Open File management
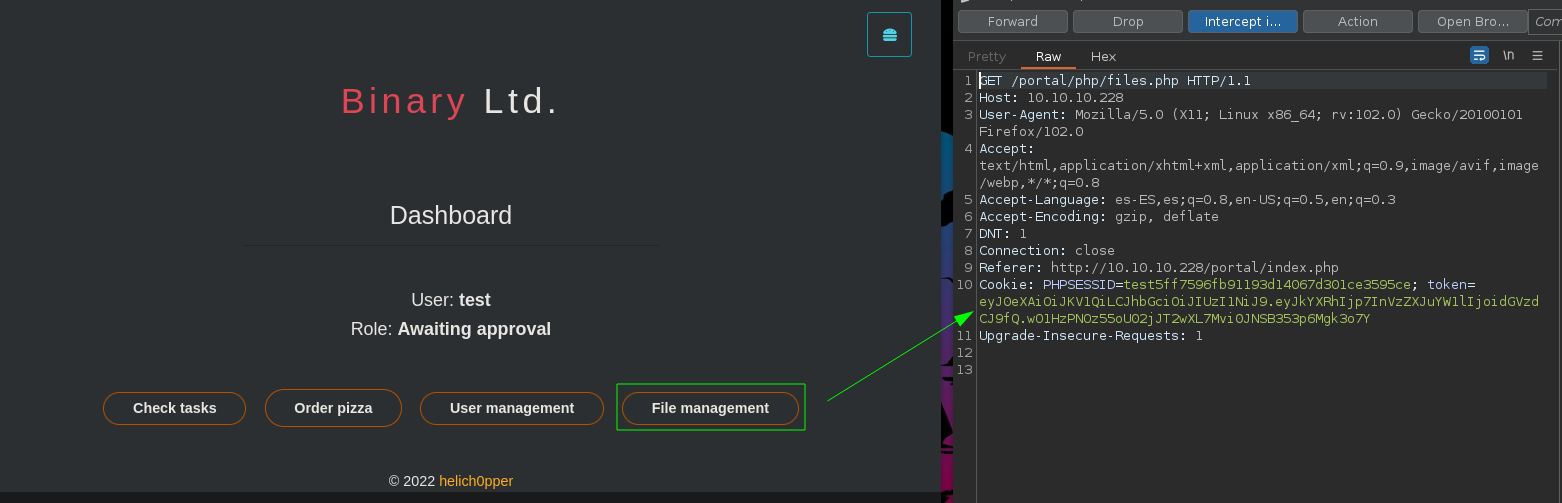The image size is (1562, 503). click(710, 408)
